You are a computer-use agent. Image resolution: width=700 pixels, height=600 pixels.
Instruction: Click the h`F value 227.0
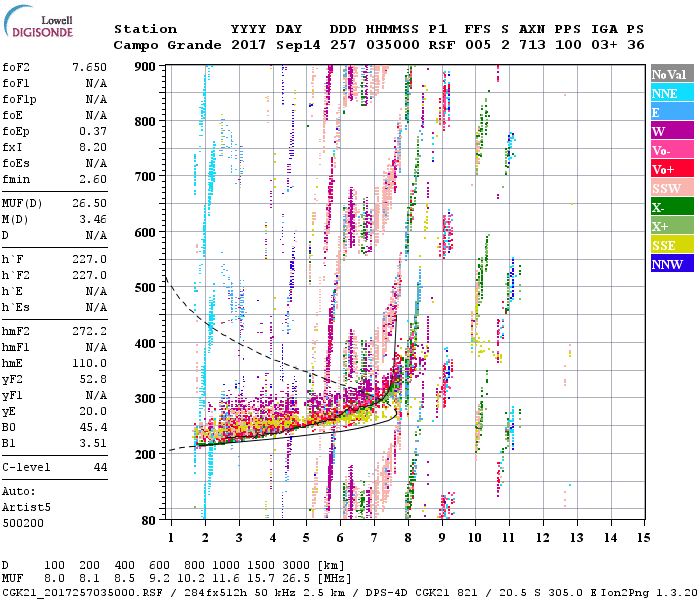89,259
